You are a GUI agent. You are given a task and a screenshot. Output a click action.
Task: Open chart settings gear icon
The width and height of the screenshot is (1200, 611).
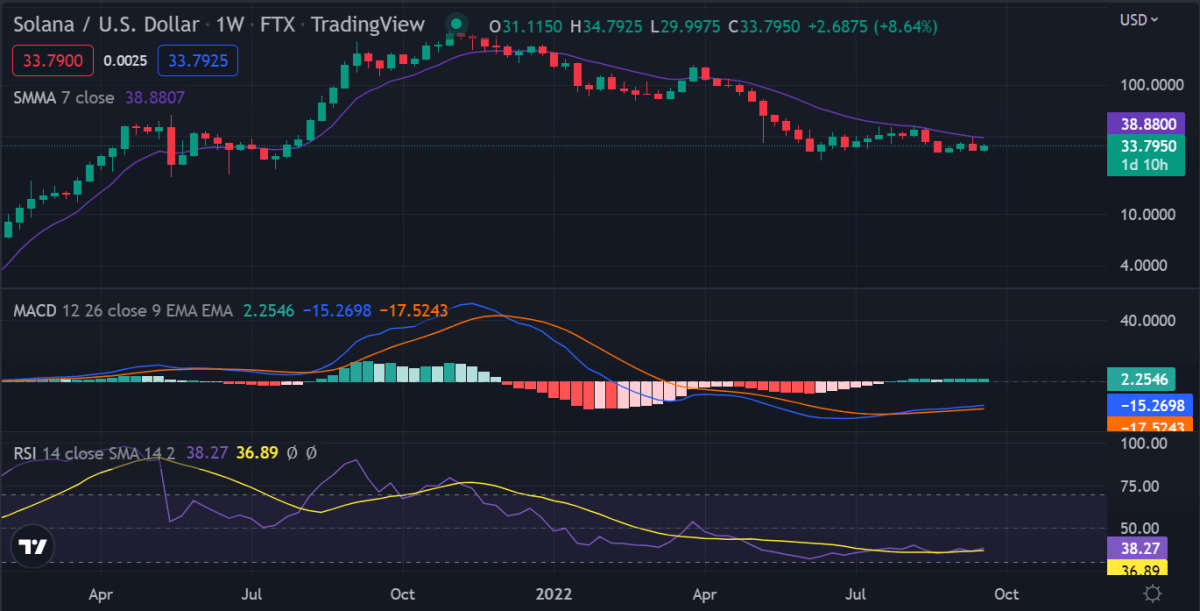pyautogui.click(x=1153, y=594)
